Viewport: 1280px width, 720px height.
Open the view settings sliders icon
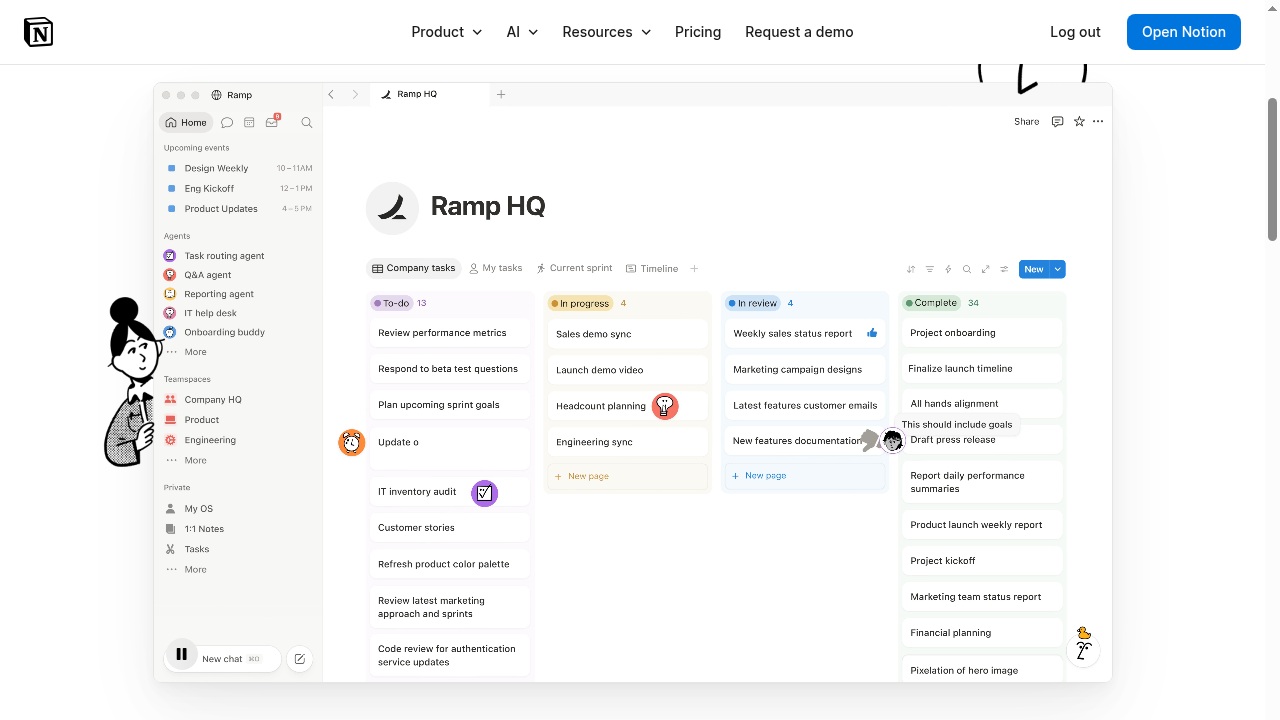1004,269
